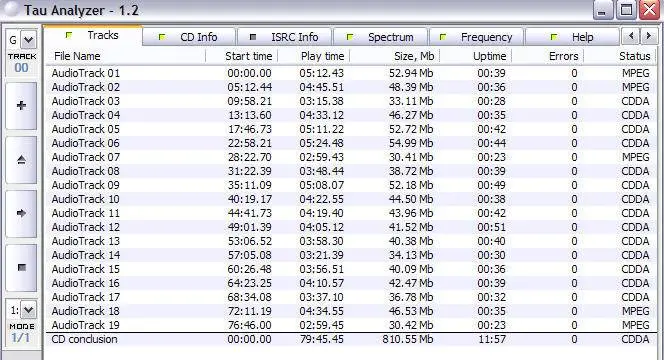The height and width of the screenshot is (360, 664).
Task: Open the Frequency tab
Action: 476,37
